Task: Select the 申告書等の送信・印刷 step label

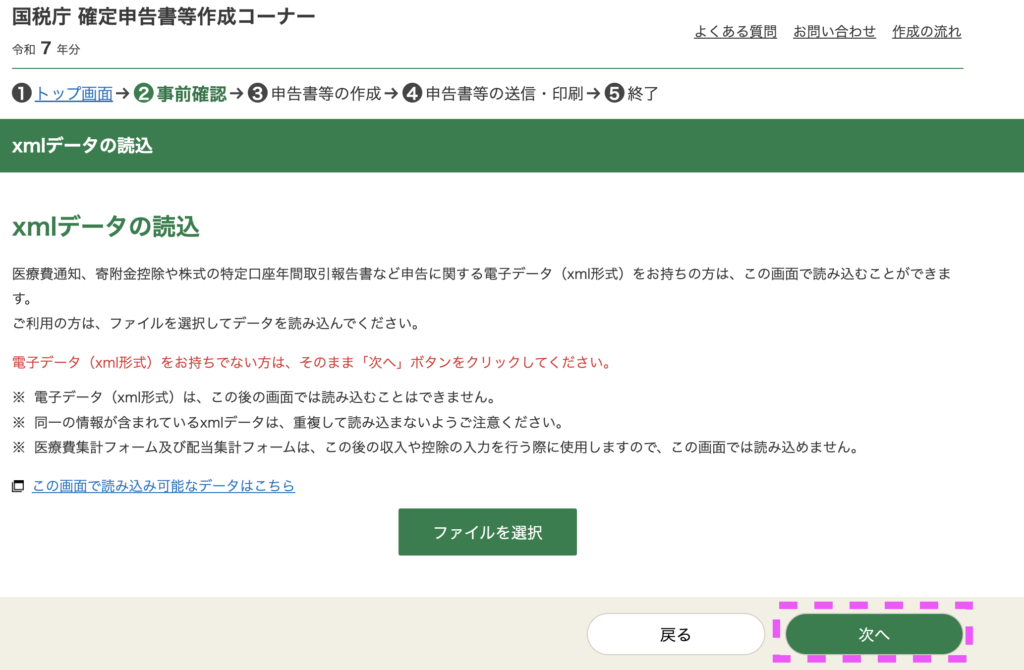Action: click(505, 94)
